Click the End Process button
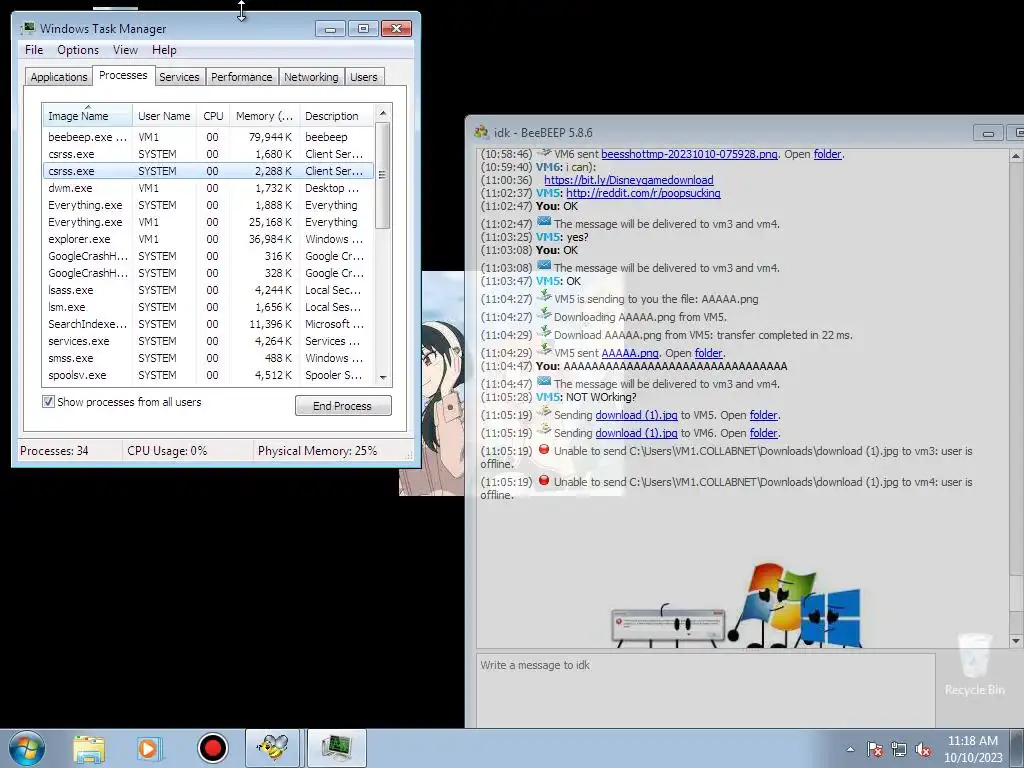 [x=343, y=406]
